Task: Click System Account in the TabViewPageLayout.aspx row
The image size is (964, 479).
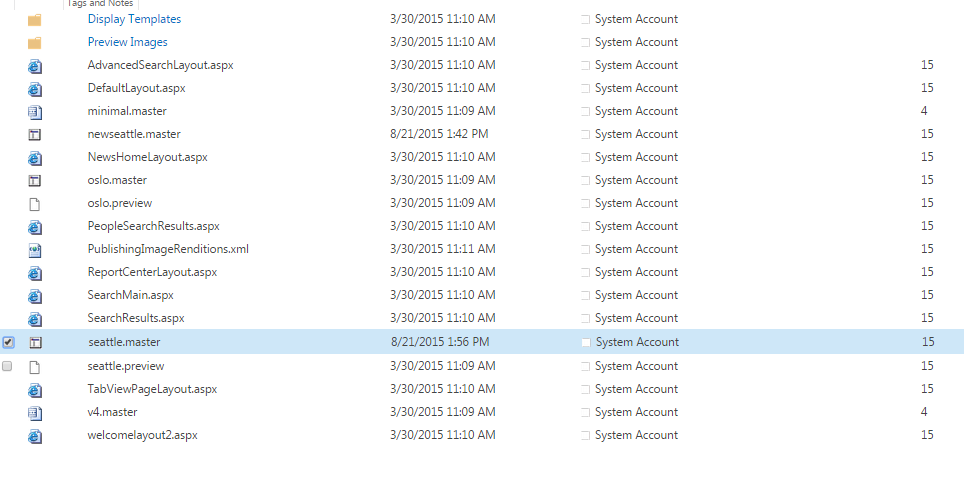Action: 636,389
